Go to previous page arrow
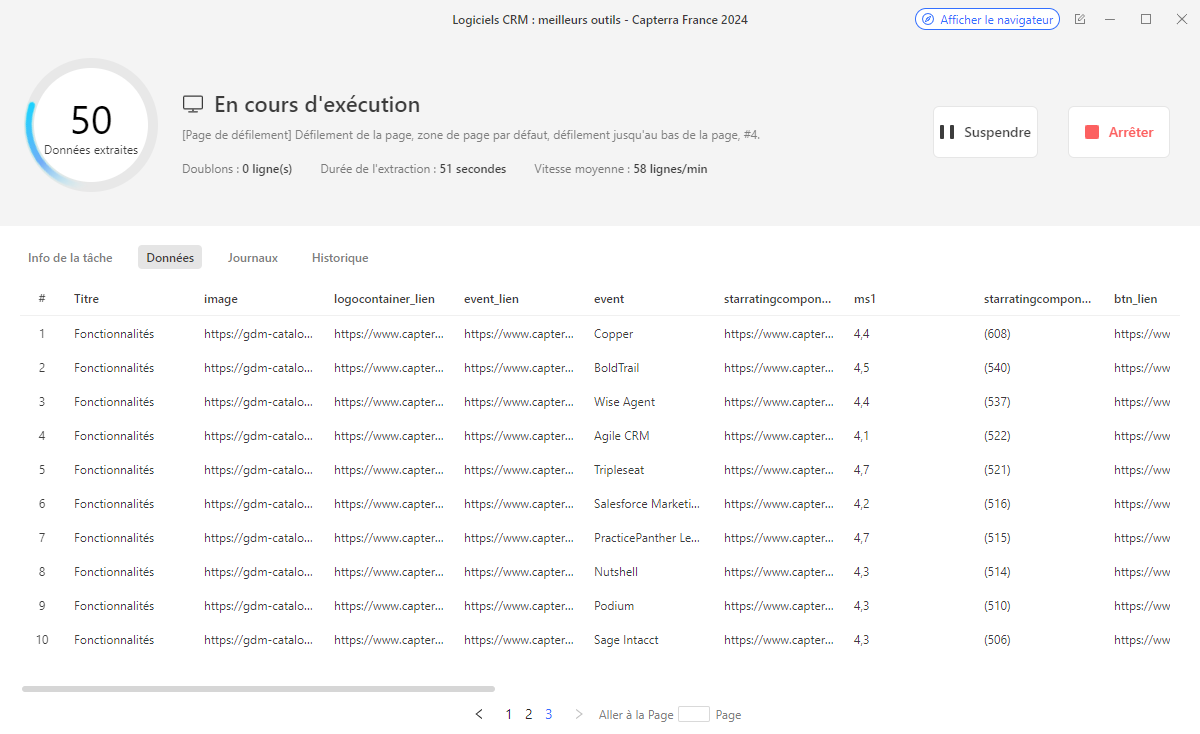This screenshot has height=734, width=1200. (x=479, y=714)
